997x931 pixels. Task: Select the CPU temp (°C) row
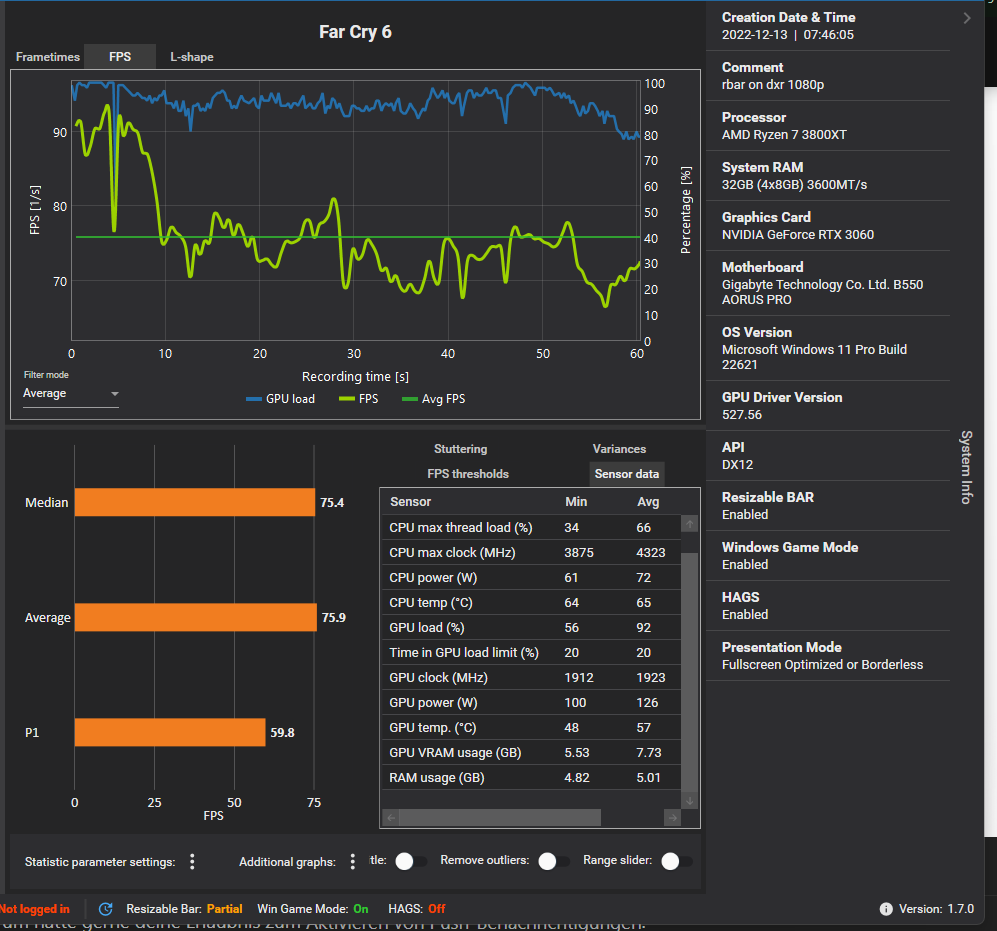[x=531, y=602]
